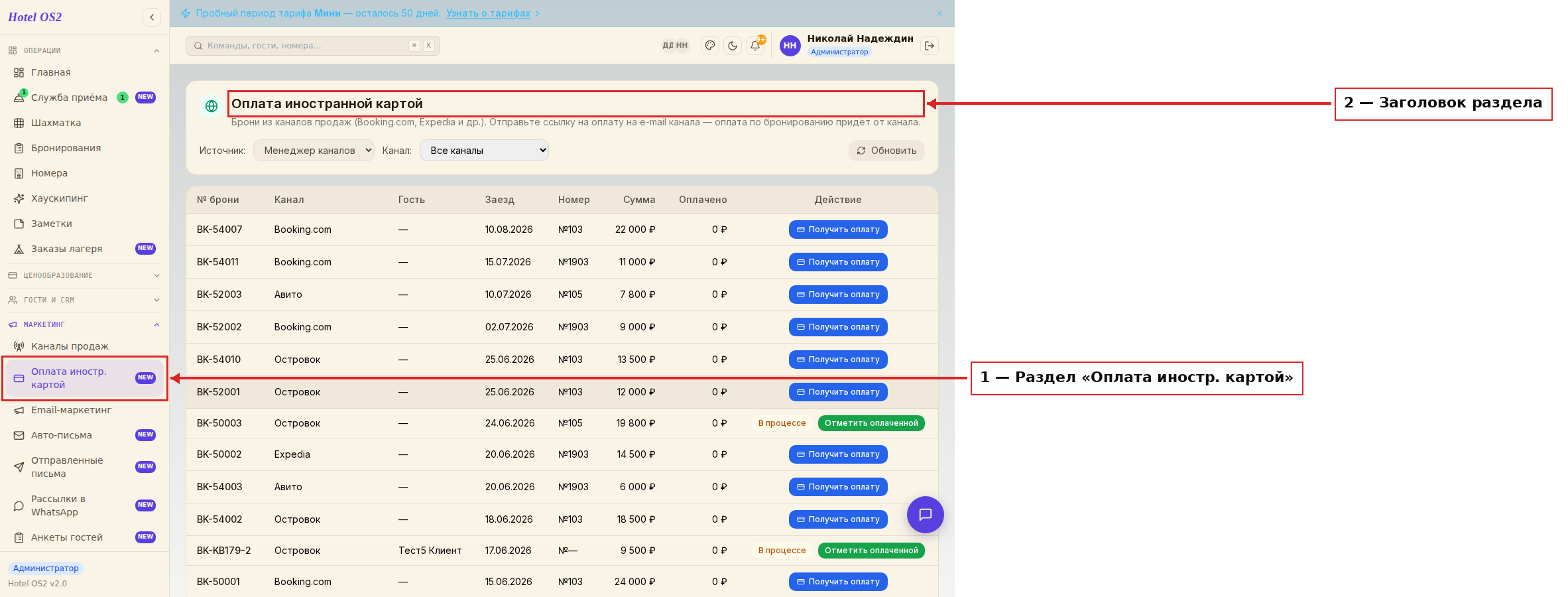
Task: Open the Источник dropdown Менеджер каналов
Action: click(x=314, y=151)
